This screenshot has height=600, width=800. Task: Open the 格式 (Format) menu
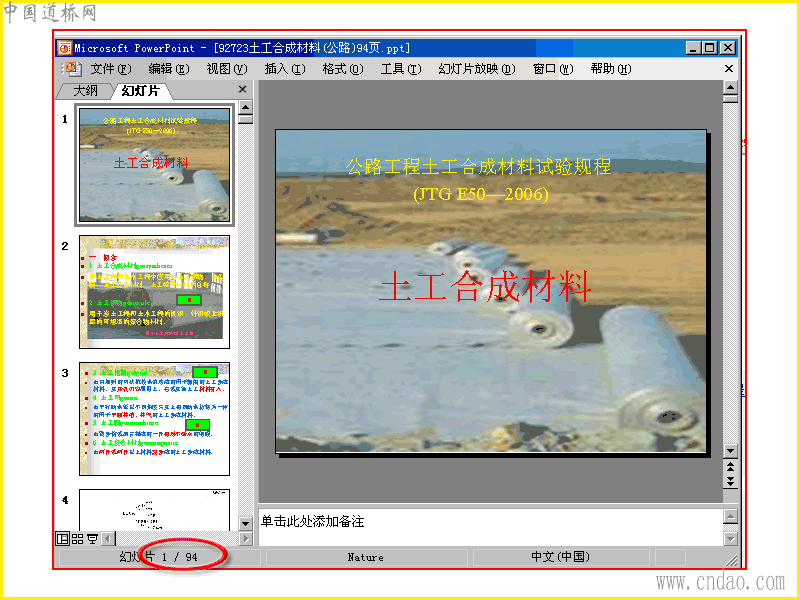click(x=343, y=69)
